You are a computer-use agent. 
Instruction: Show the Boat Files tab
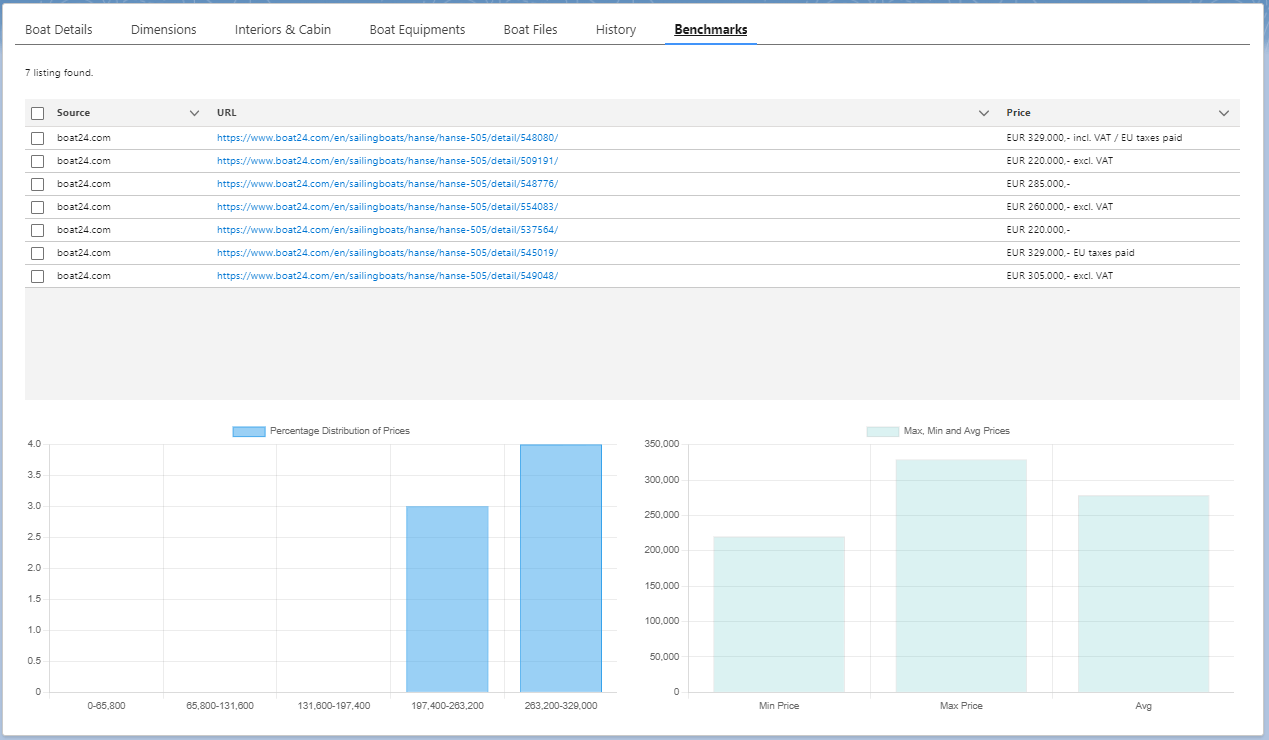(530, 30)
